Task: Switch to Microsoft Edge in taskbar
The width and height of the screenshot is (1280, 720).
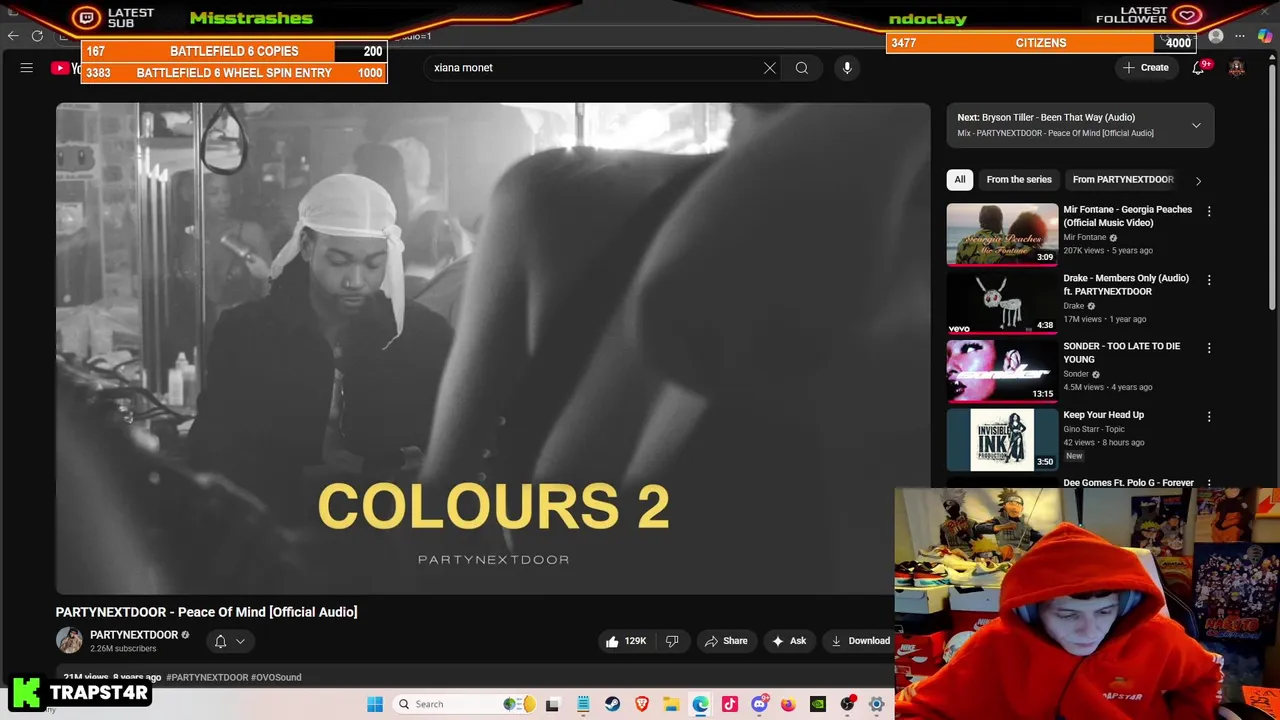Action: pos(700,704)
